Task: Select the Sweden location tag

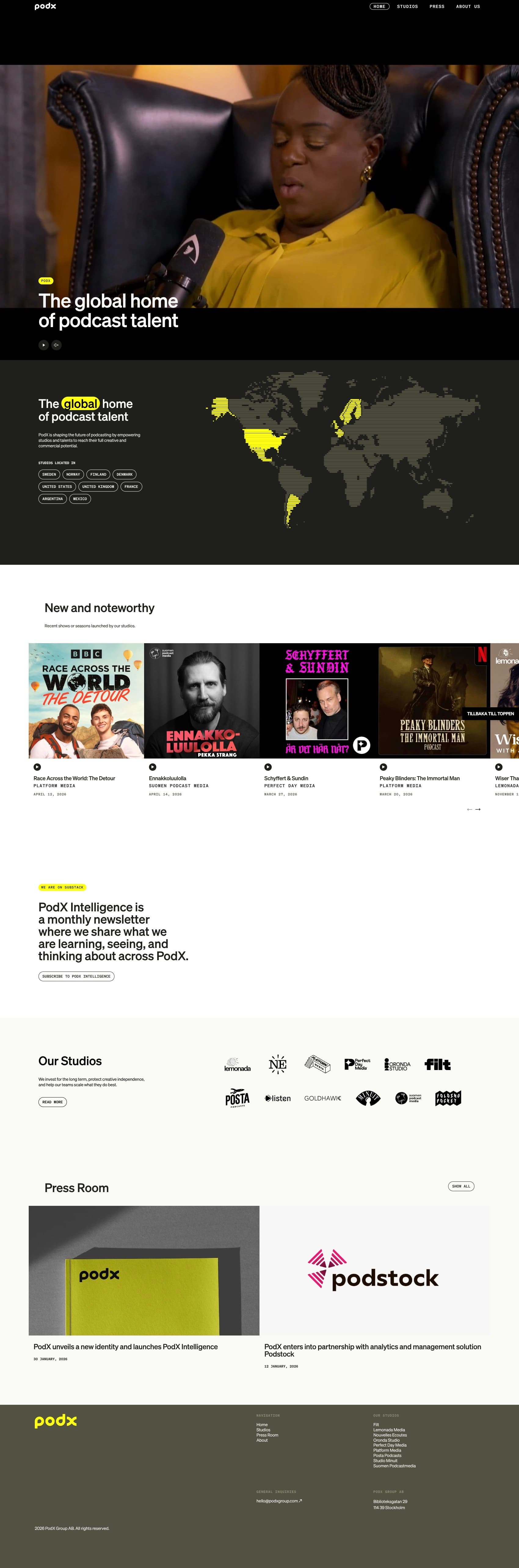Action: click(49, 474)
